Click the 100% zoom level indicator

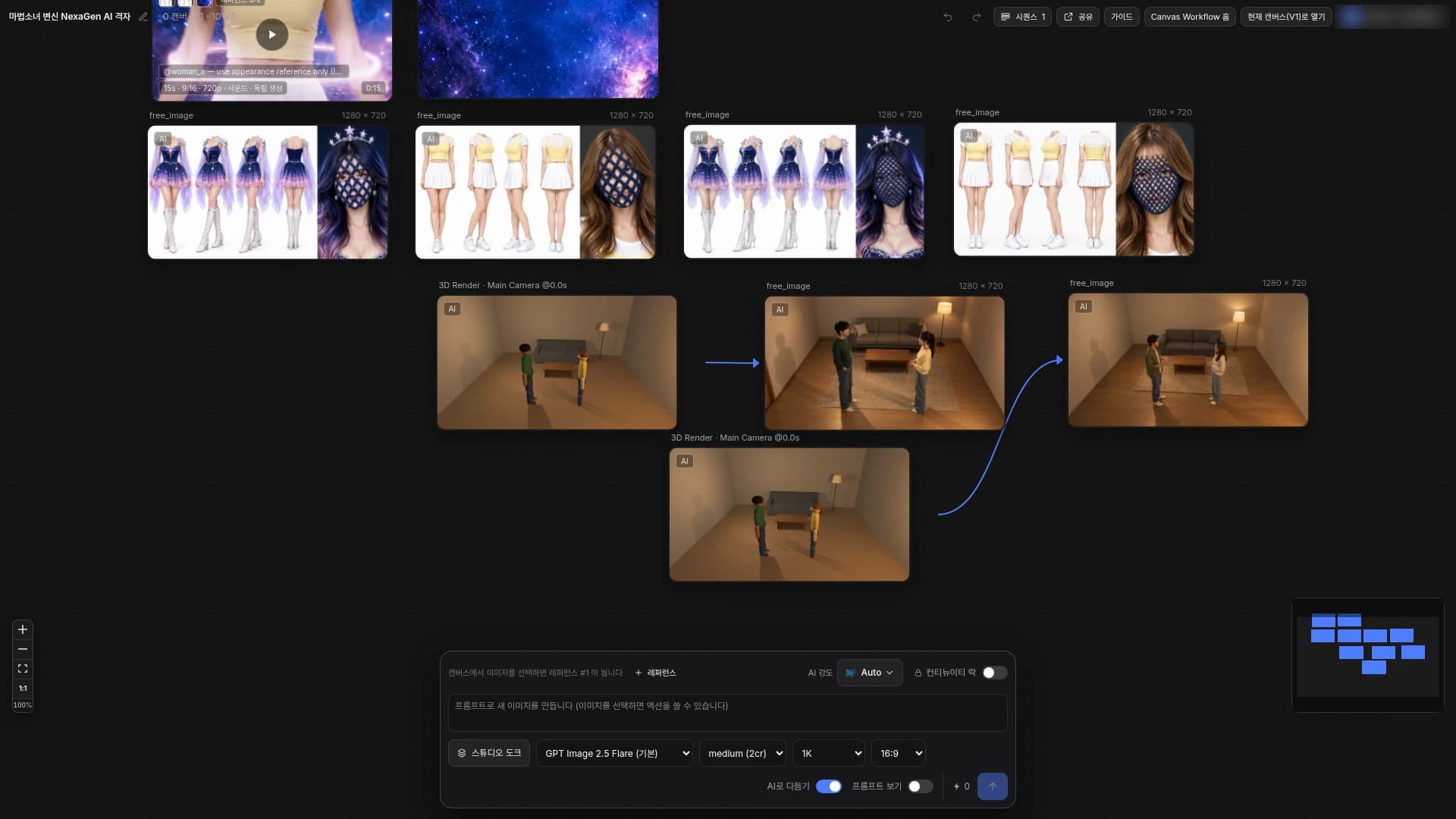click(x=23, y=705)
